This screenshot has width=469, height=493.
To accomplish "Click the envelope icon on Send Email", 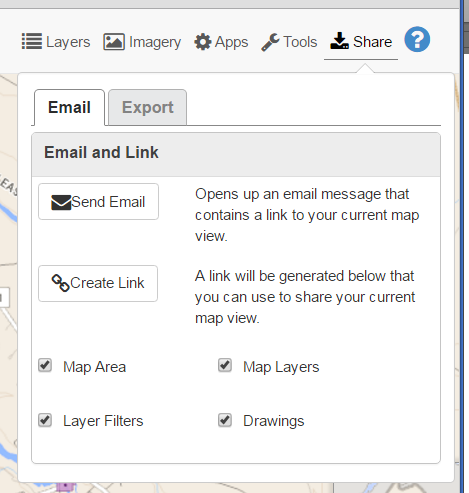I will [x=61, y=202].
